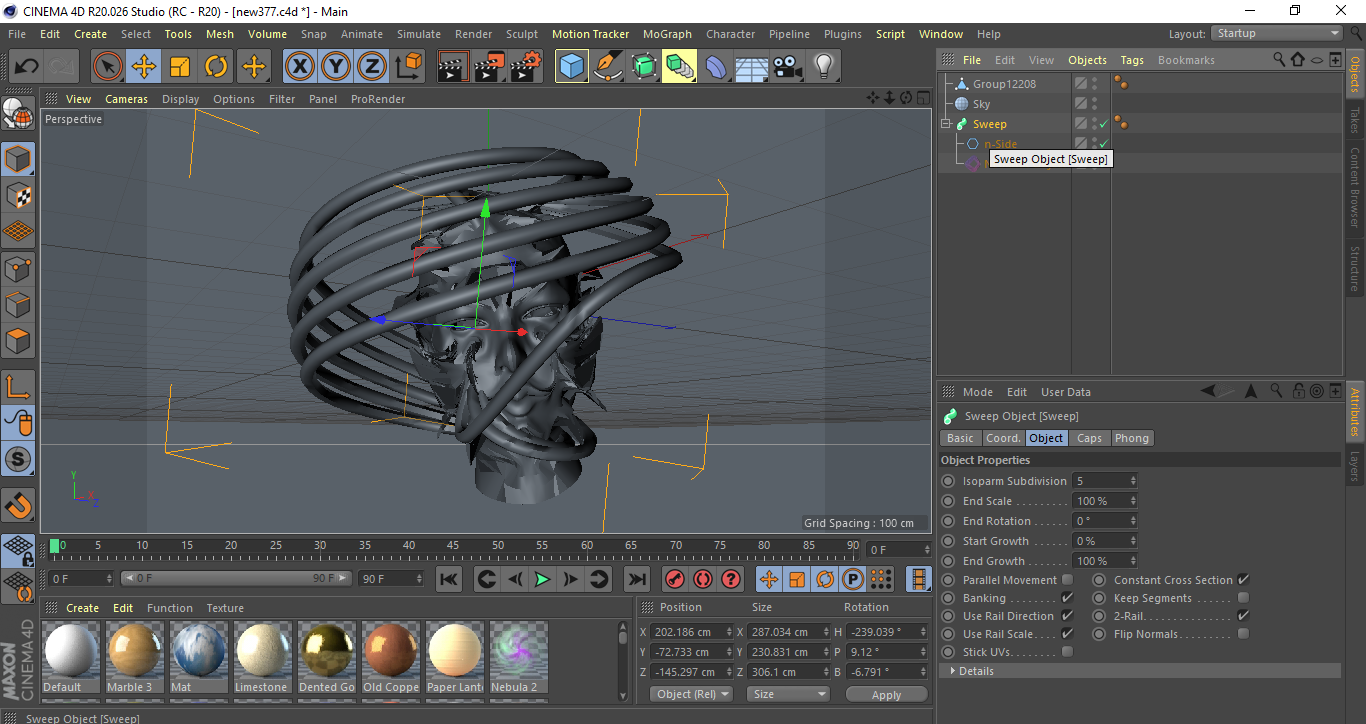Toggle Keep Segments checkbox
This screenshot has width=1366, height=724.
[x=1243, y=598]
